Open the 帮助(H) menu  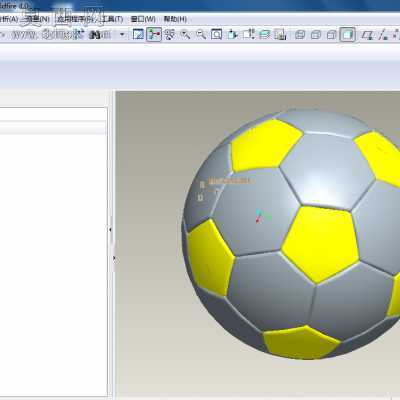(175, 19)
